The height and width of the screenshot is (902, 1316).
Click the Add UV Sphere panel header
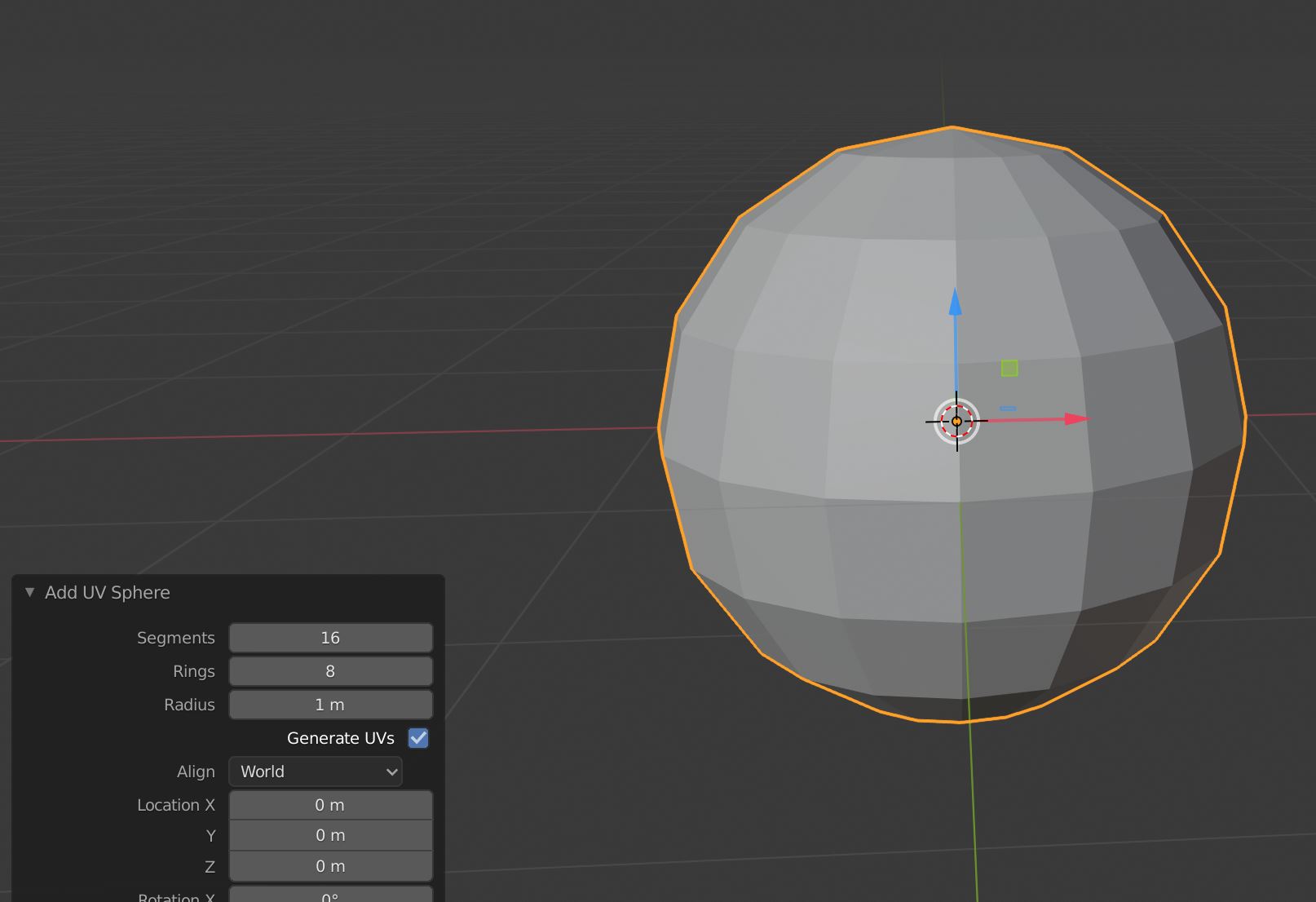pos(106,593)
